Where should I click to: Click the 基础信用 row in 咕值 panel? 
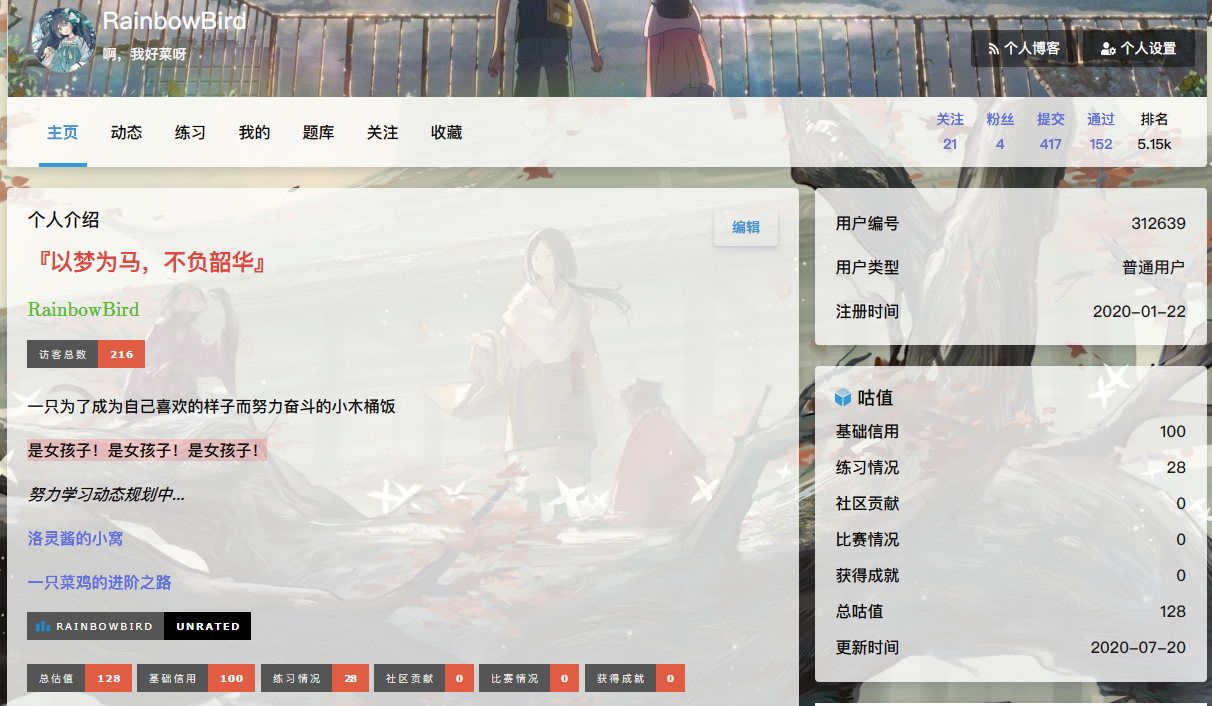click(x=1011, y=432)
